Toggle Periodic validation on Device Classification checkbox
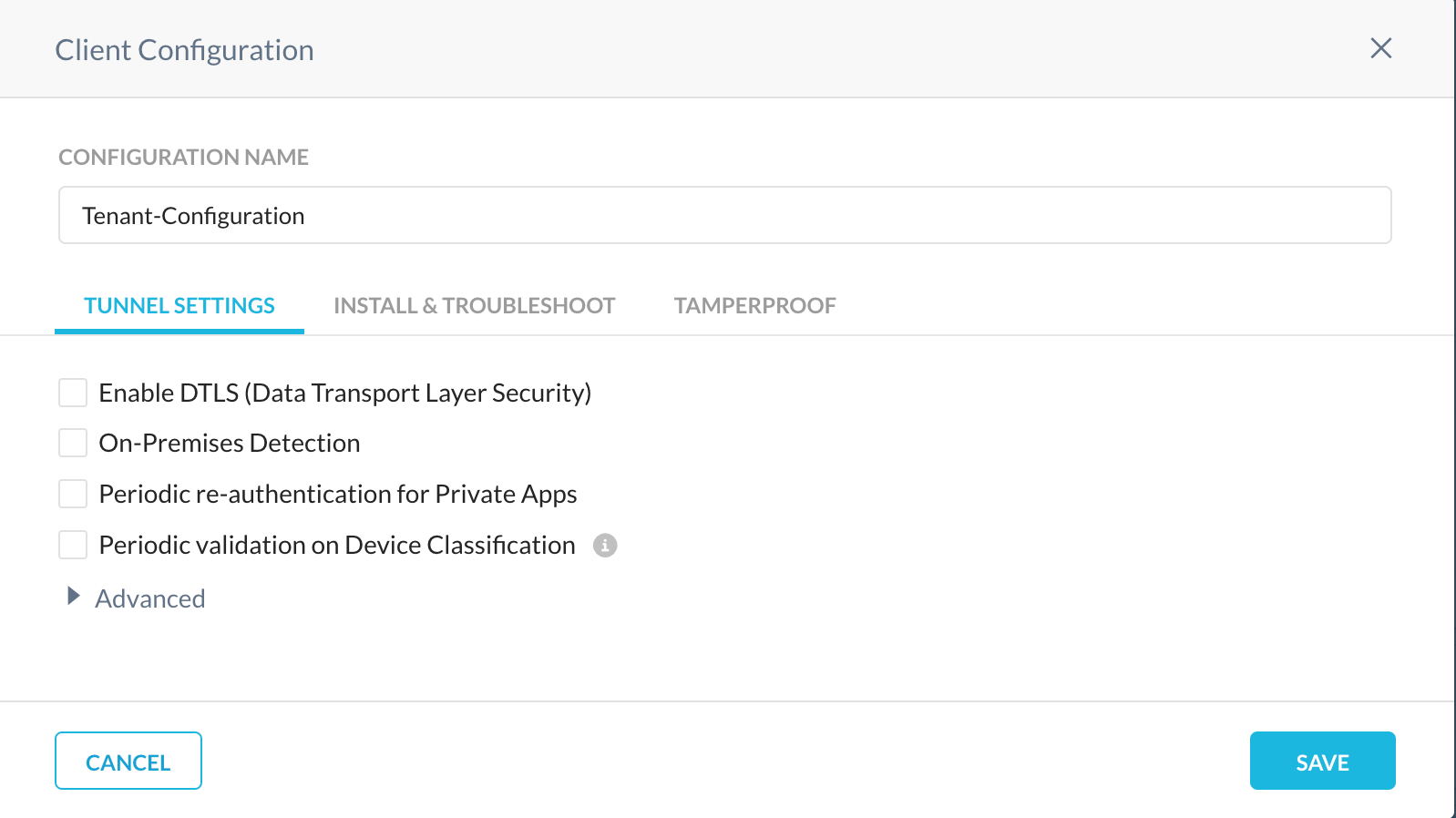 (x=73, y=545)
